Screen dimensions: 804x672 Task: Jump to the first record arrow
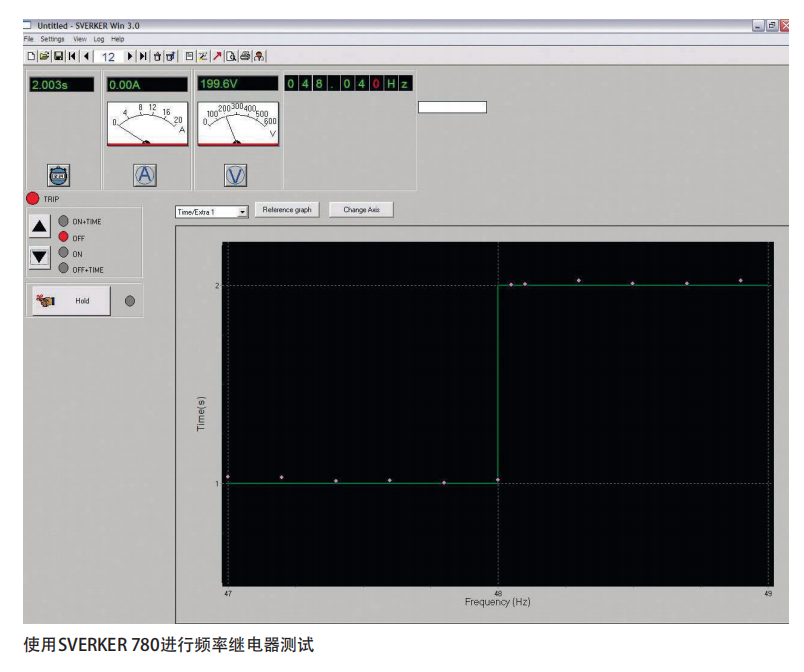coord(72,57)
